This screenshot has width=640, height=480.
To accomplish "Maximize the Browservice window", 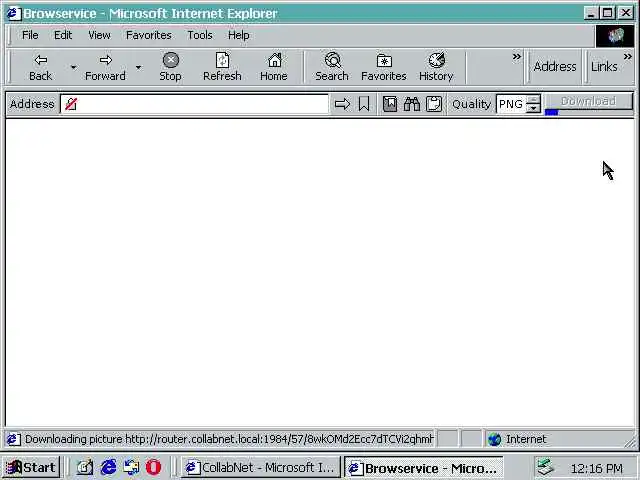I will 607,13.
